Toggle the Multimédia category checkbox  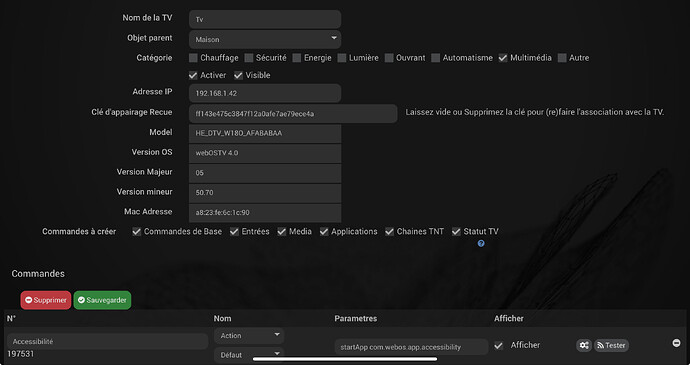tap(503, 58)
